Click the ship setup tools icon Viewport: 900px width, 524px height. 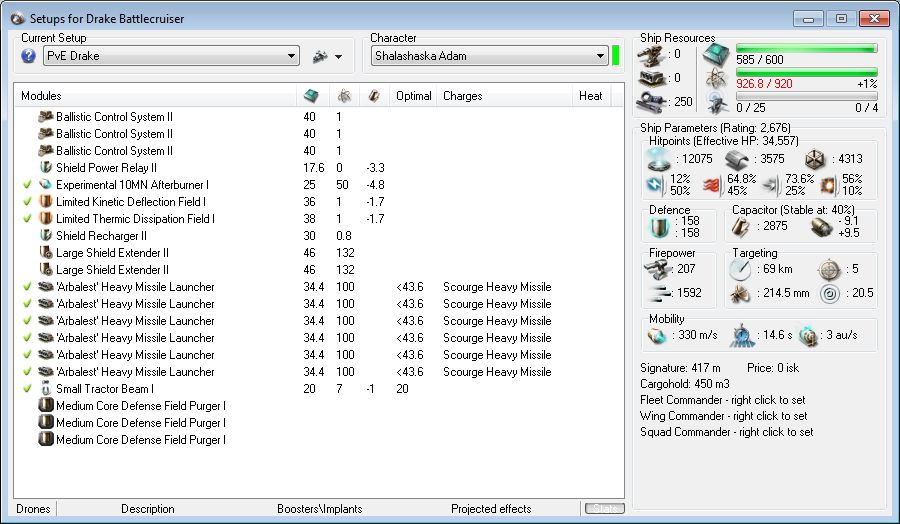point(320,56)
